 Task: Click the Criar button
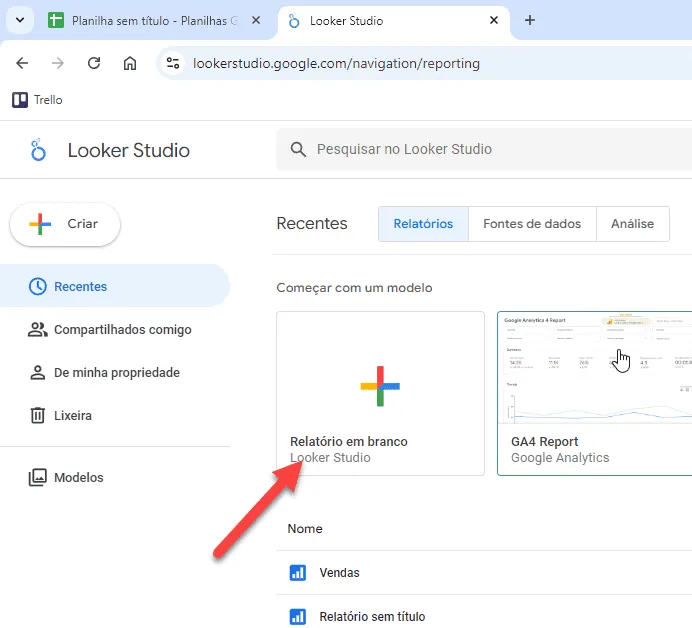click(65, 224)
